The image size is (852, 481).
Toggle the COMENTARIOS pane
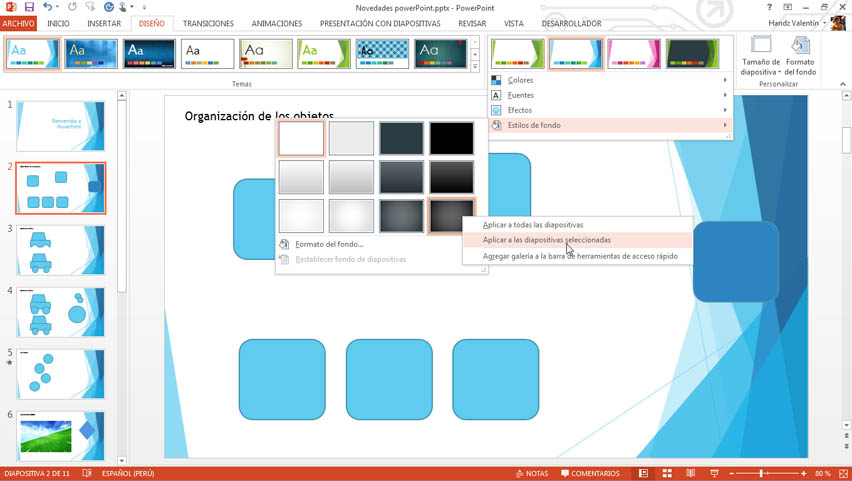point(590,473)
